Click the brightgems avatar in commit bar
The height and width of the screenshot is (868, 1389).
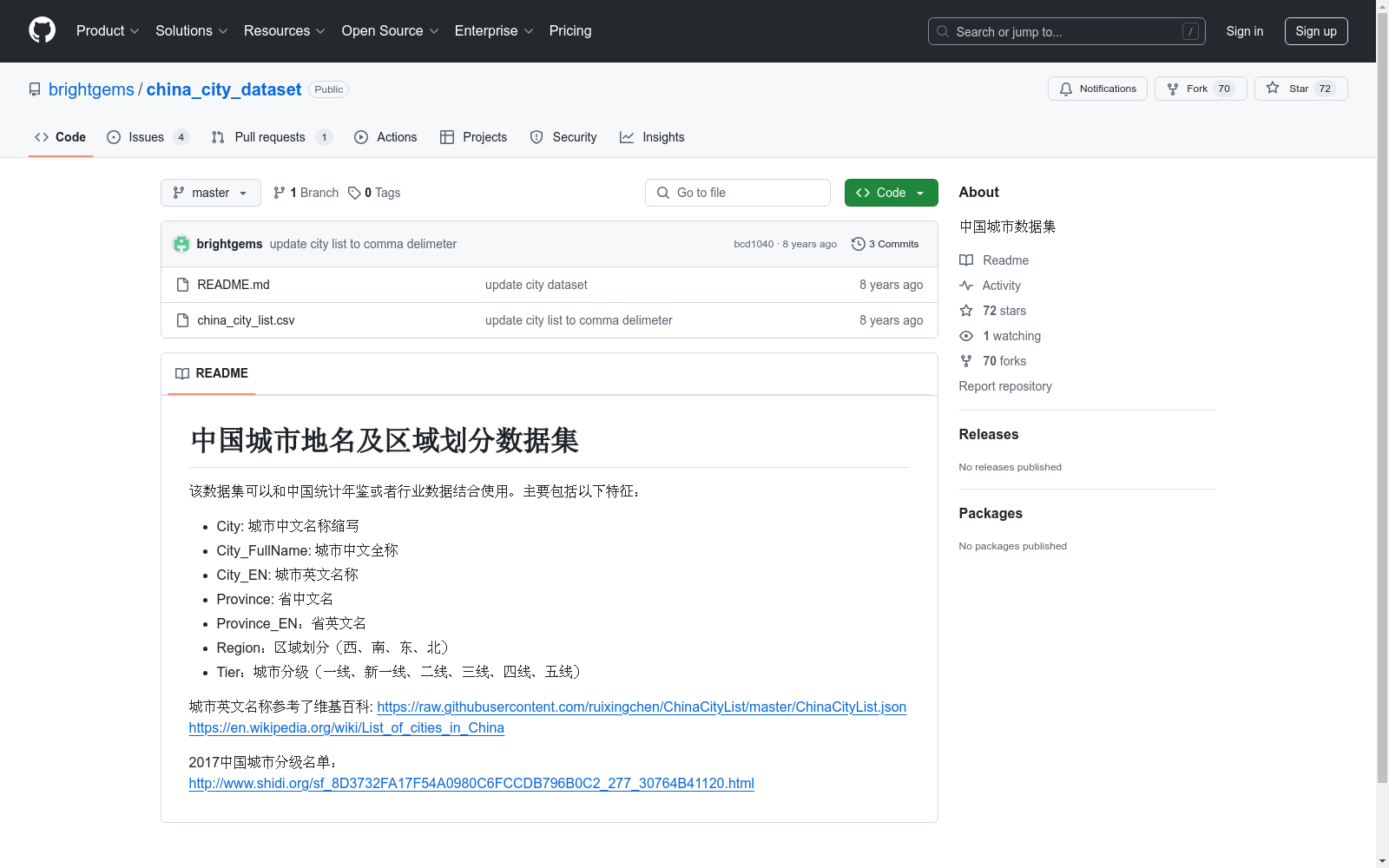[x=181, y=244]
